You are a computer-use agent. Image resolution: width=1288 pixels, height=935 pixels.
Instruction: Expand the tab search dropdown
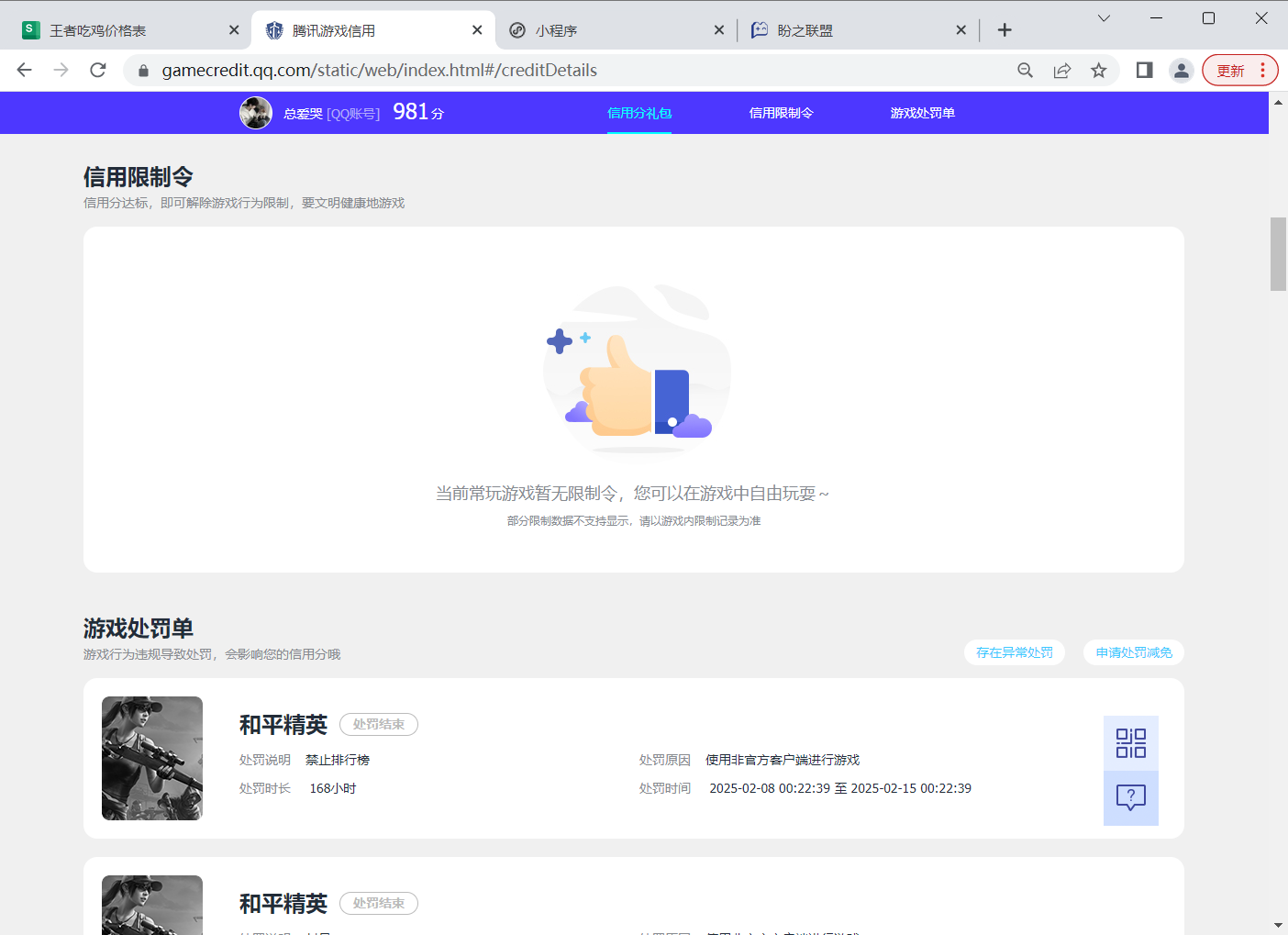pyautogui.click(x=1104, y=18)
